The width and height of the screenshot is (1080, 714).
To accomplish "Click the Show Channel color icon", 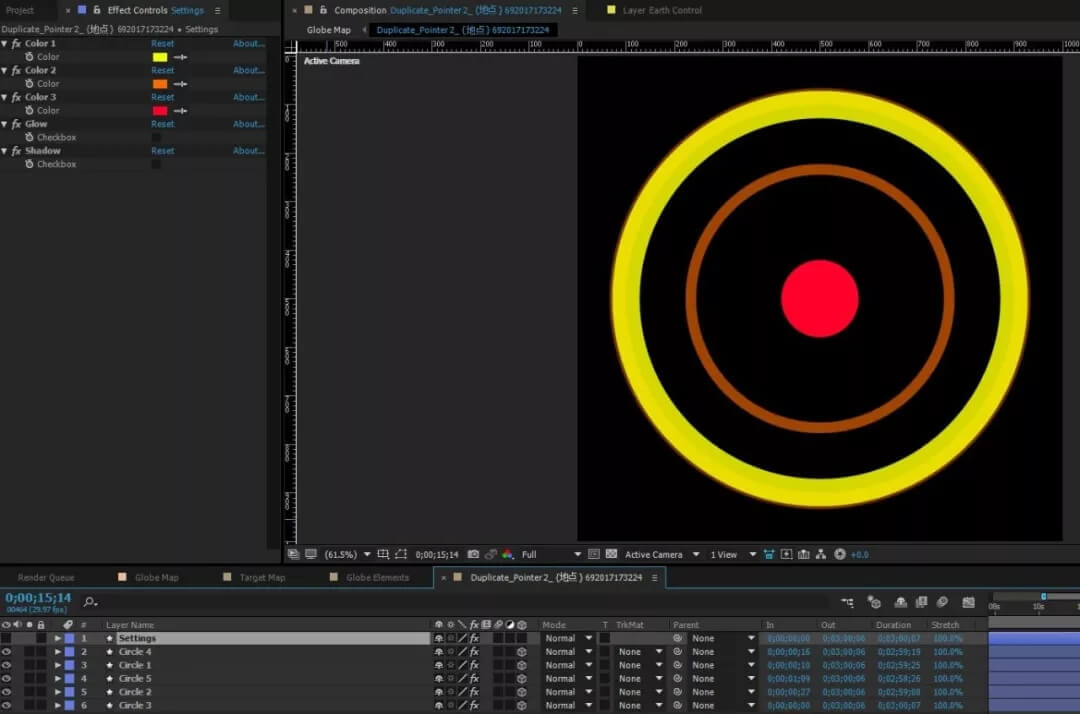I will 507,554.
